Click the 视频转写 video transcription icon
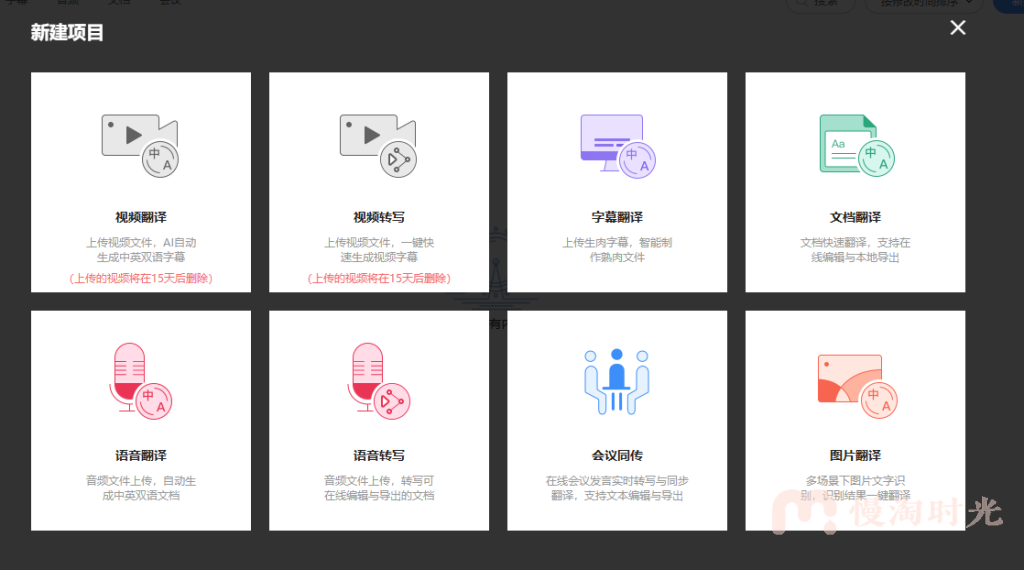 tap(379, 146)
